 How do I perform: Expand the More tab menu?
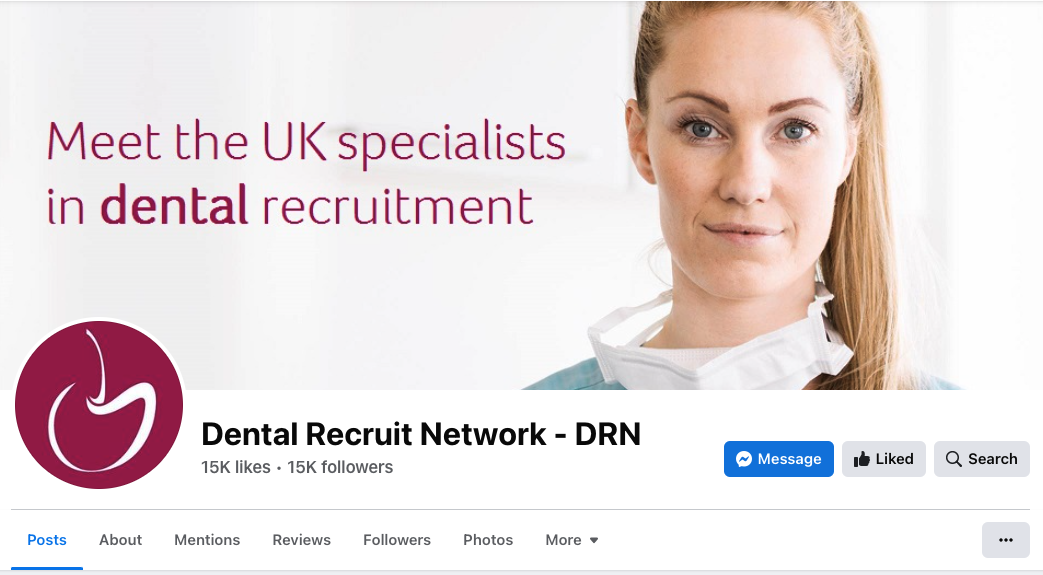(572, 540)
